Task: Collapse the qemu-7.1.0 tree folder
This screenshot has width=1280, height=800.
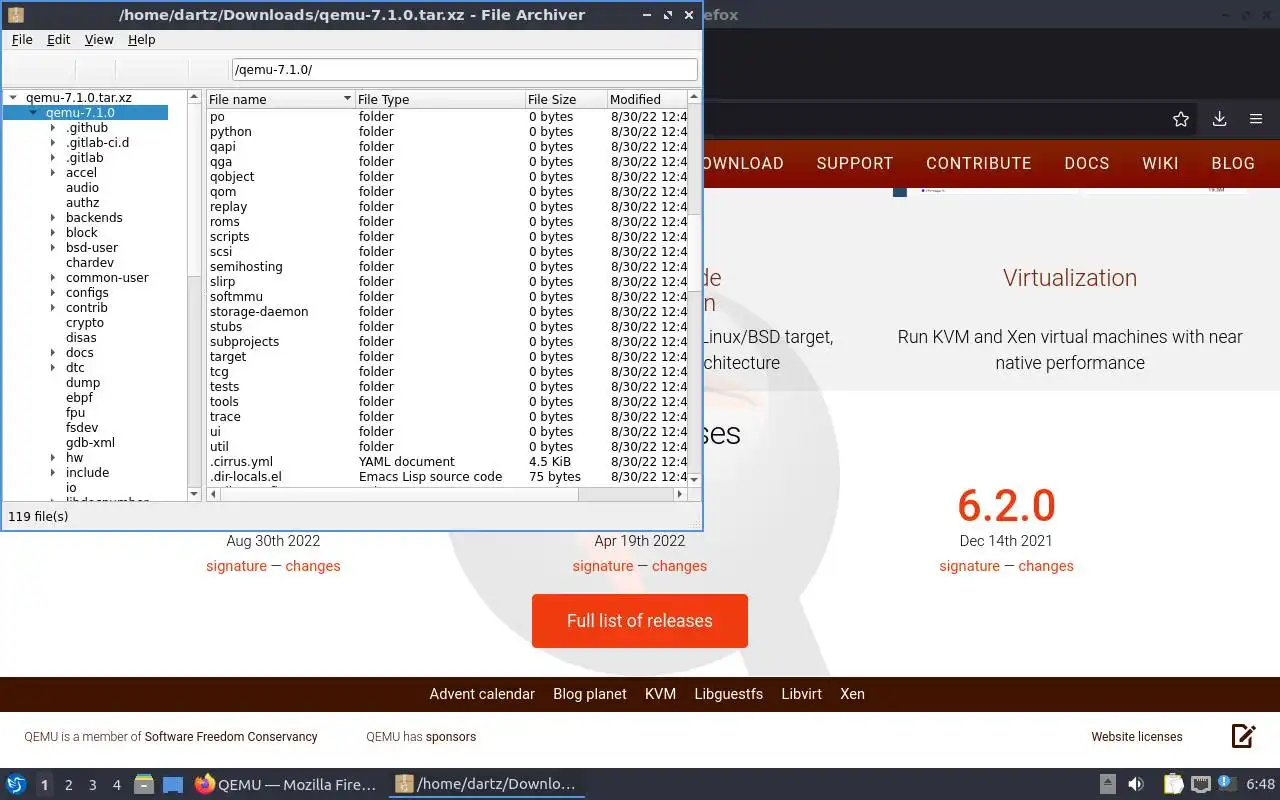Action: (33, 113)
